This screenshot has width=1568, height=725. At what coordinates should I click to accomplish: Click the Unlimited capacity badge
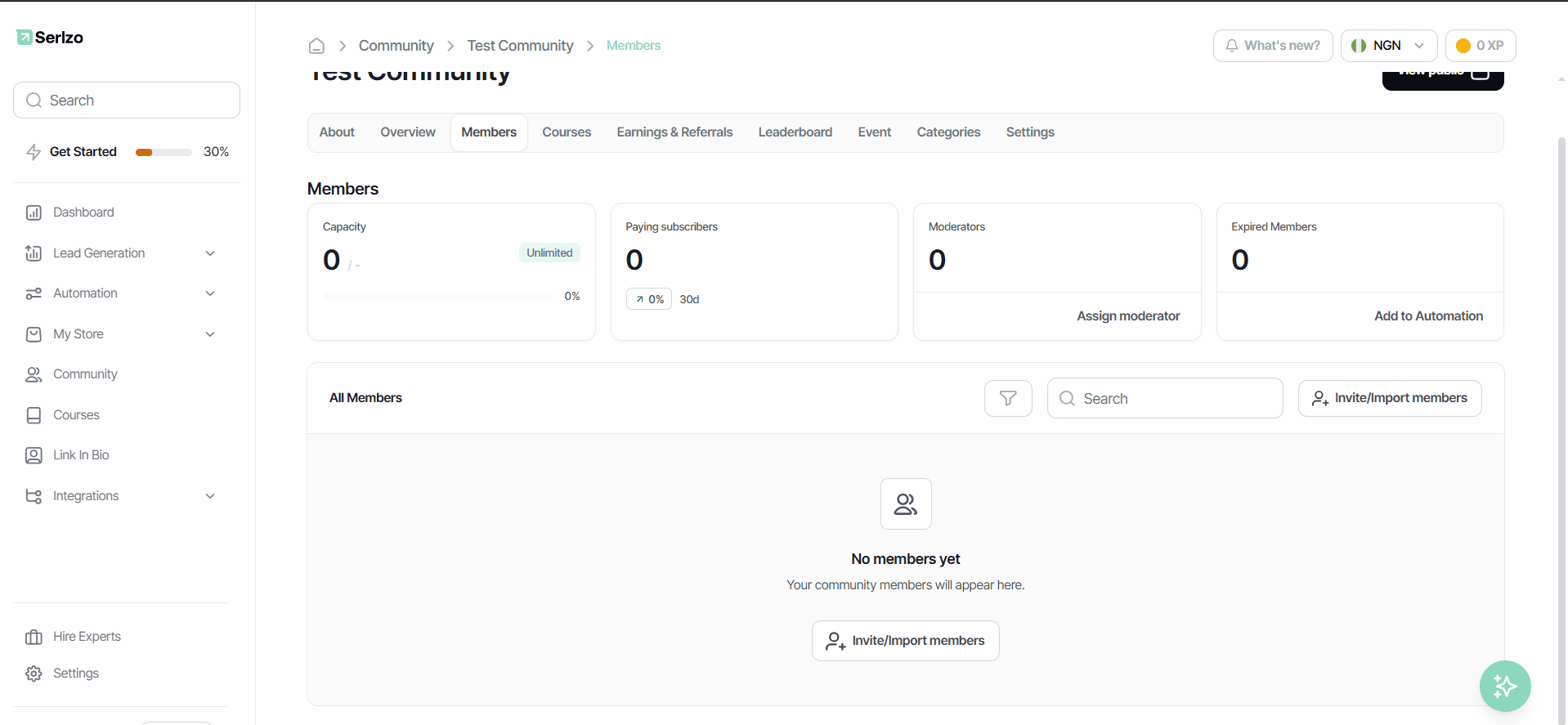tap(549, 253)
